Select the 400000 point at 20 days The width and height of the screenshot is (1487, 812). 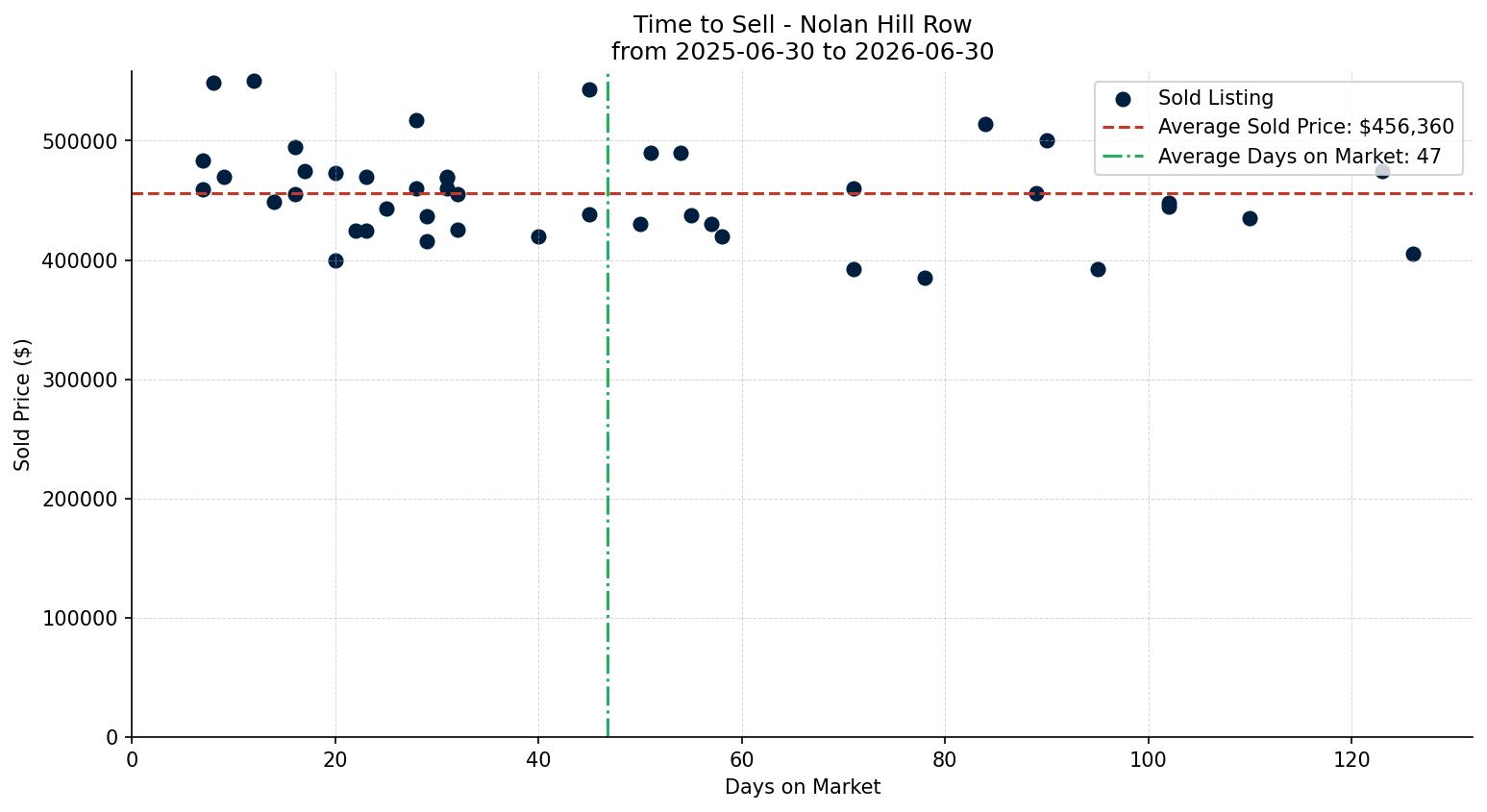coord(335,260)
